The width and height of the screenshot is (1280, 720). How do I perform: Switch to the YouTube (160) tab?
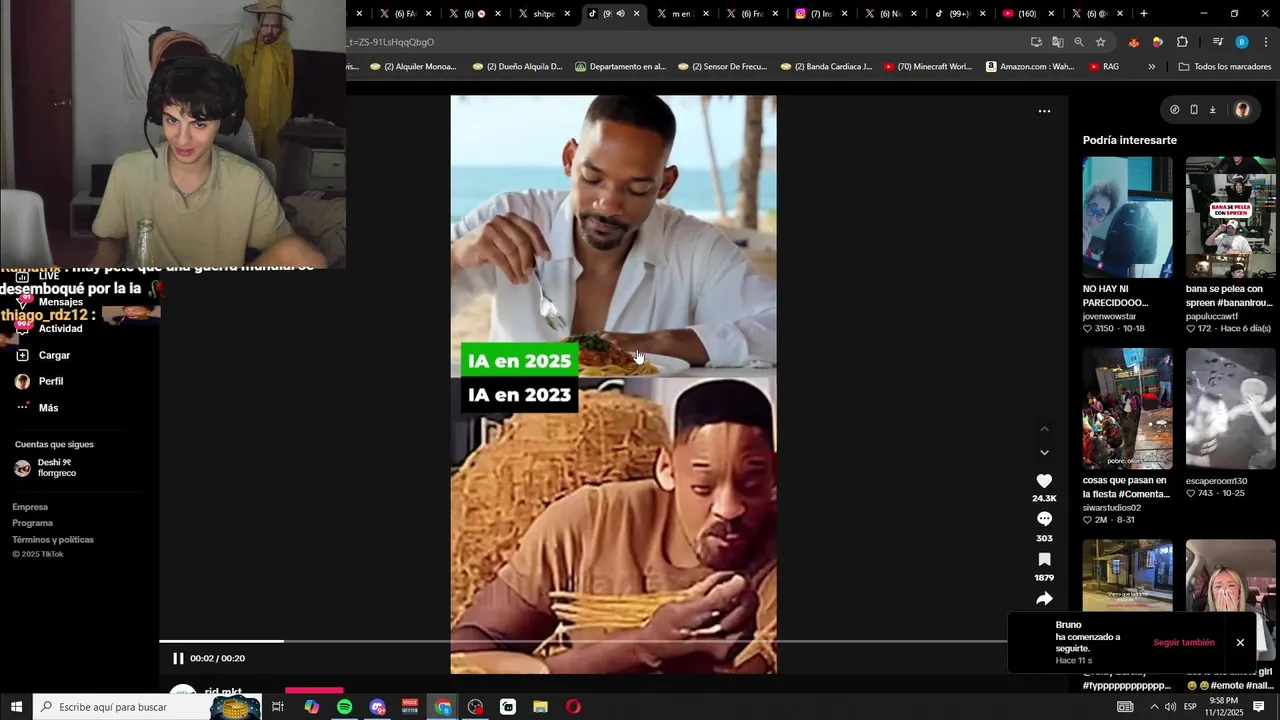pos(1027,14)
